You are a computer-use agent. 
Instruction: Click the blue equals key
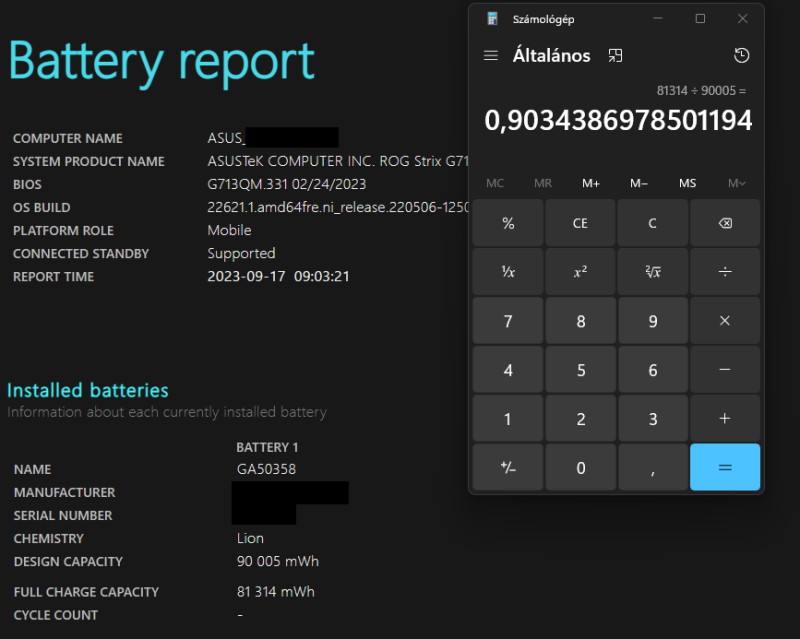(x=725, y=467)
